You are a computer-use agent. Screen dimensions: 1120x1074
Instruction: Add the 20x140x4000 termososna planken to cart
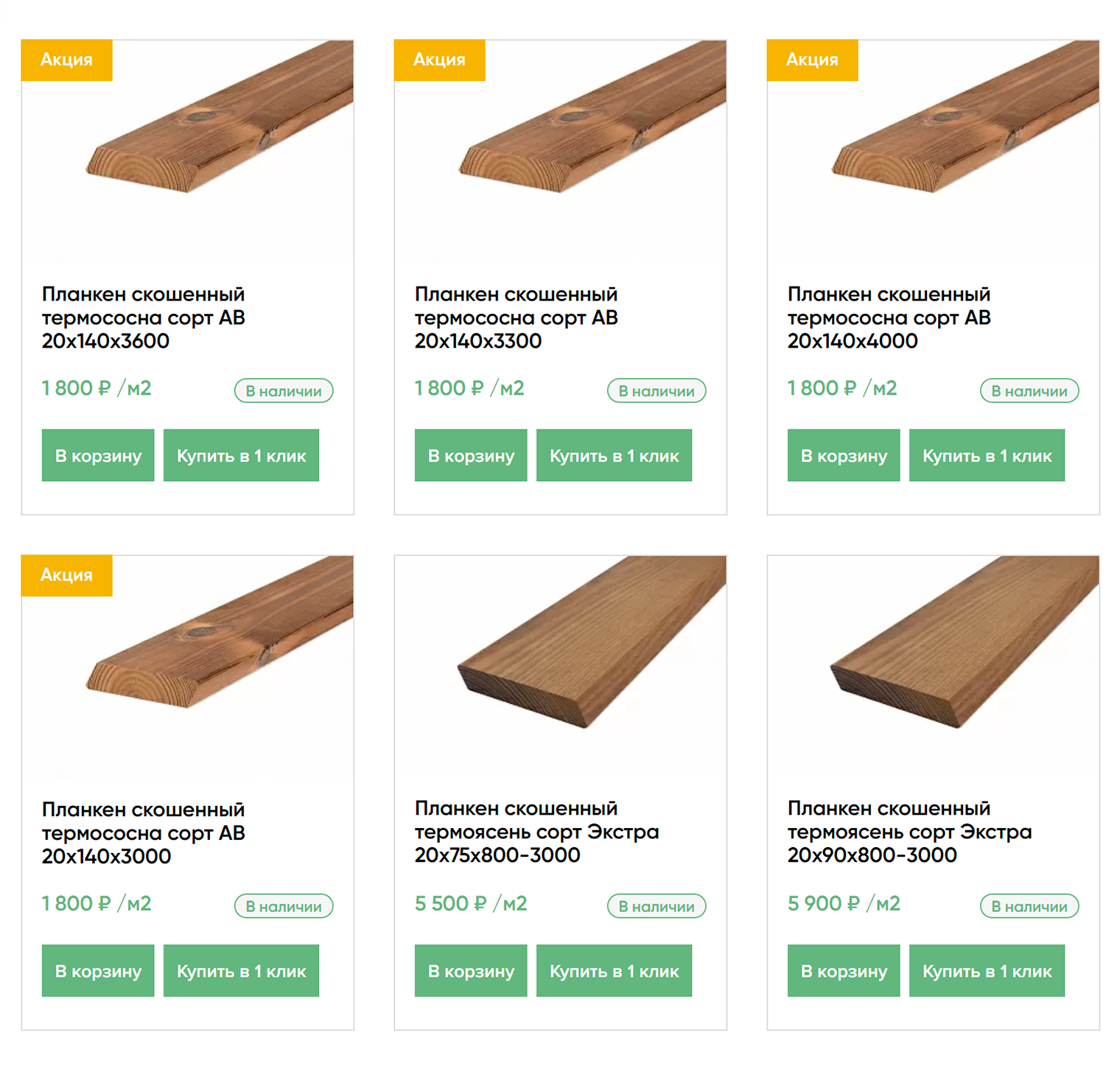pyautogui.click(x=844, y=455)
